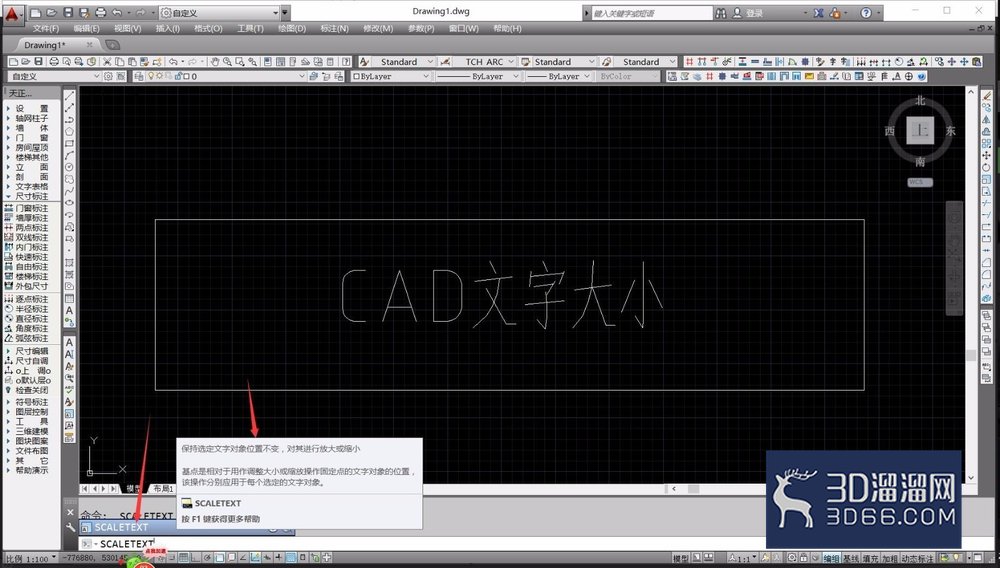This screenshot has height=568, width=1000.
Task: Click the new drawing tab plus button
Action: [112, 45]
